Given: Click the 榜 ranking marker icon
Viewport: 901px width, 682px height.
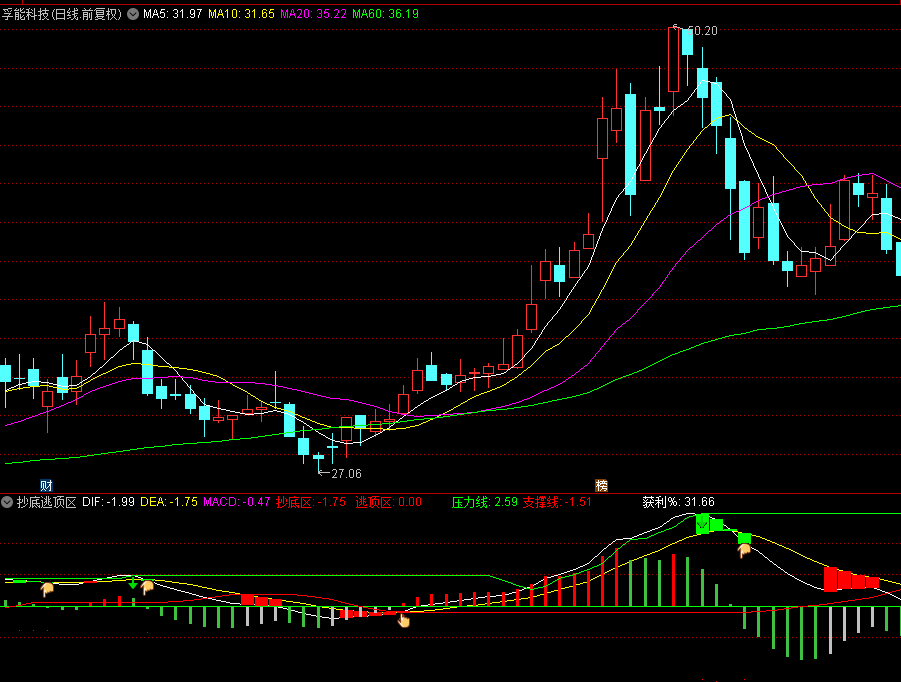Looking at the screenshot, I should point(601,485).
